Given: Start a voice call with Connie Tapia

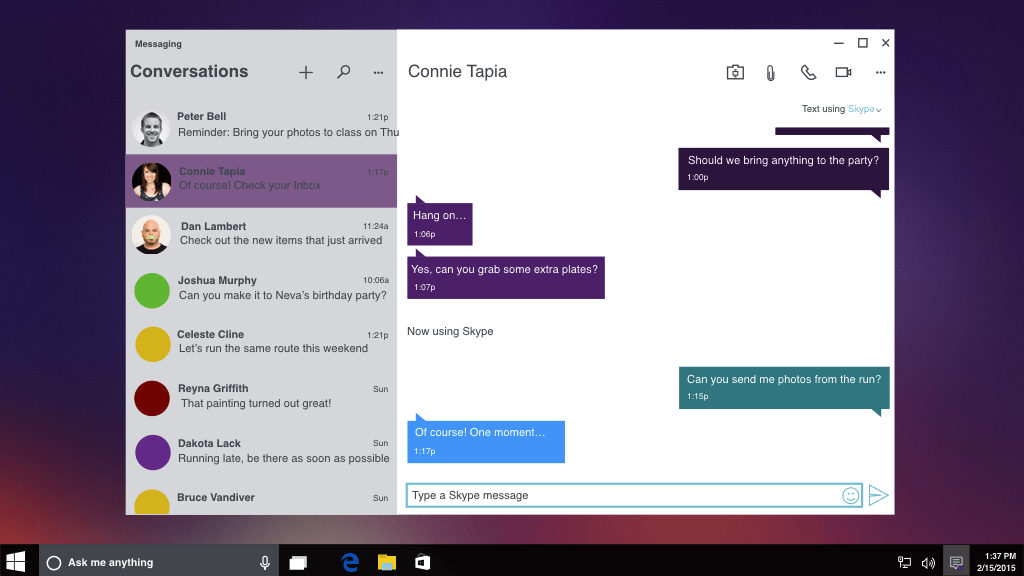Looking at the screenshot, I should click(x=808, y=72).
